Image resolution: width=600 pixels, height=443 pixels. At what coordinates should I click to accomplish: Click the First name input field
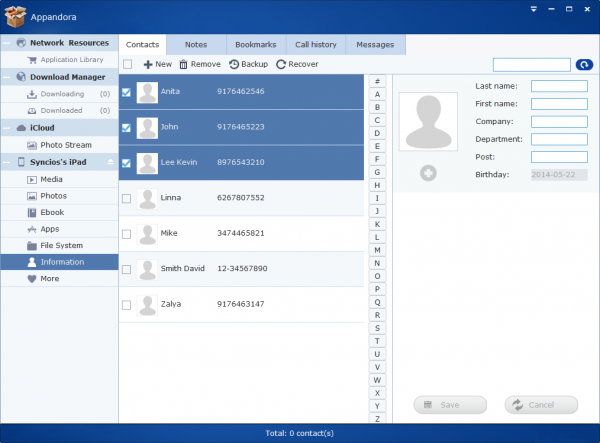(x=559, y=104)
